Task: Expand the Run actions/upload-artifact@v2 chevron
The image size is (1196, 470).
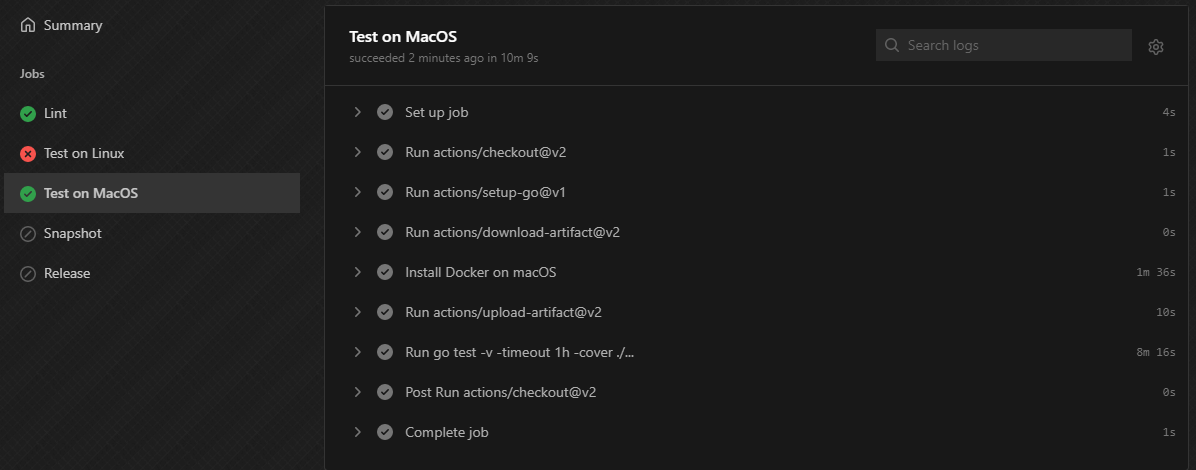Action: [357, 311]
